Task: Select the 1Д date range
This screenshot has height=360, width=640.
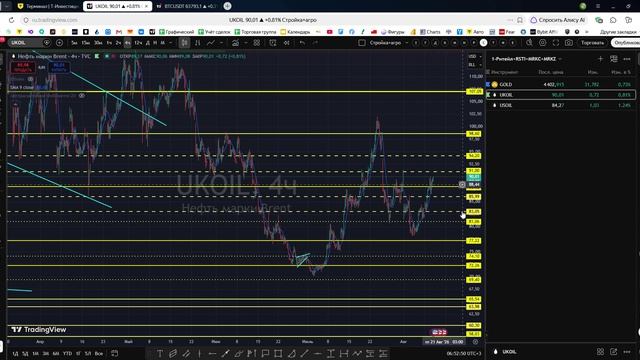Action: (16, 353)
